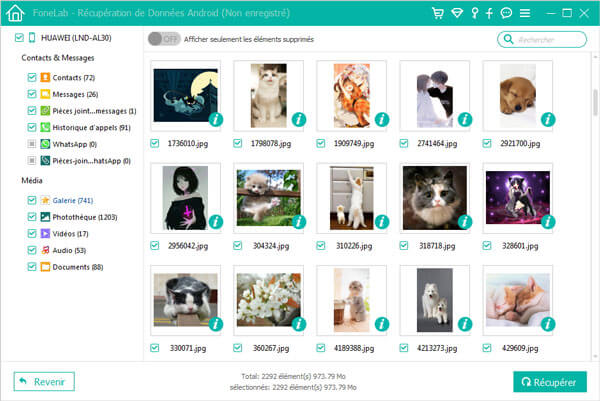The height and width of the screenshot is (401, 600).
Task: Show info for 1909749.jpg
Action: pos(382,120)
